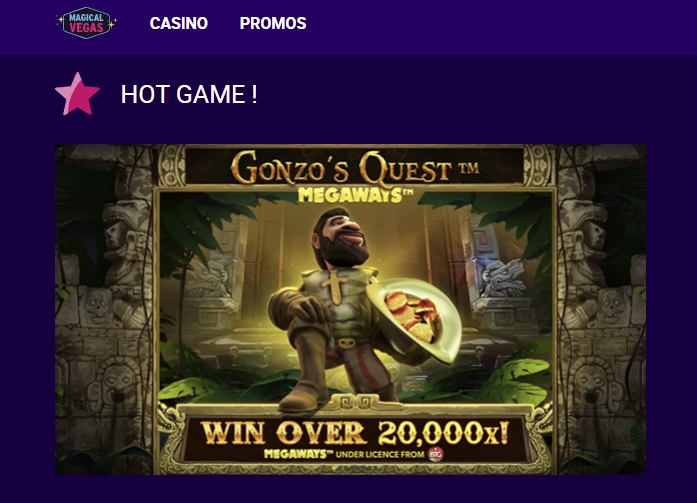Click the red Big Time Gaming logo
Screen dimensions: 697x503
coord(436,454)
